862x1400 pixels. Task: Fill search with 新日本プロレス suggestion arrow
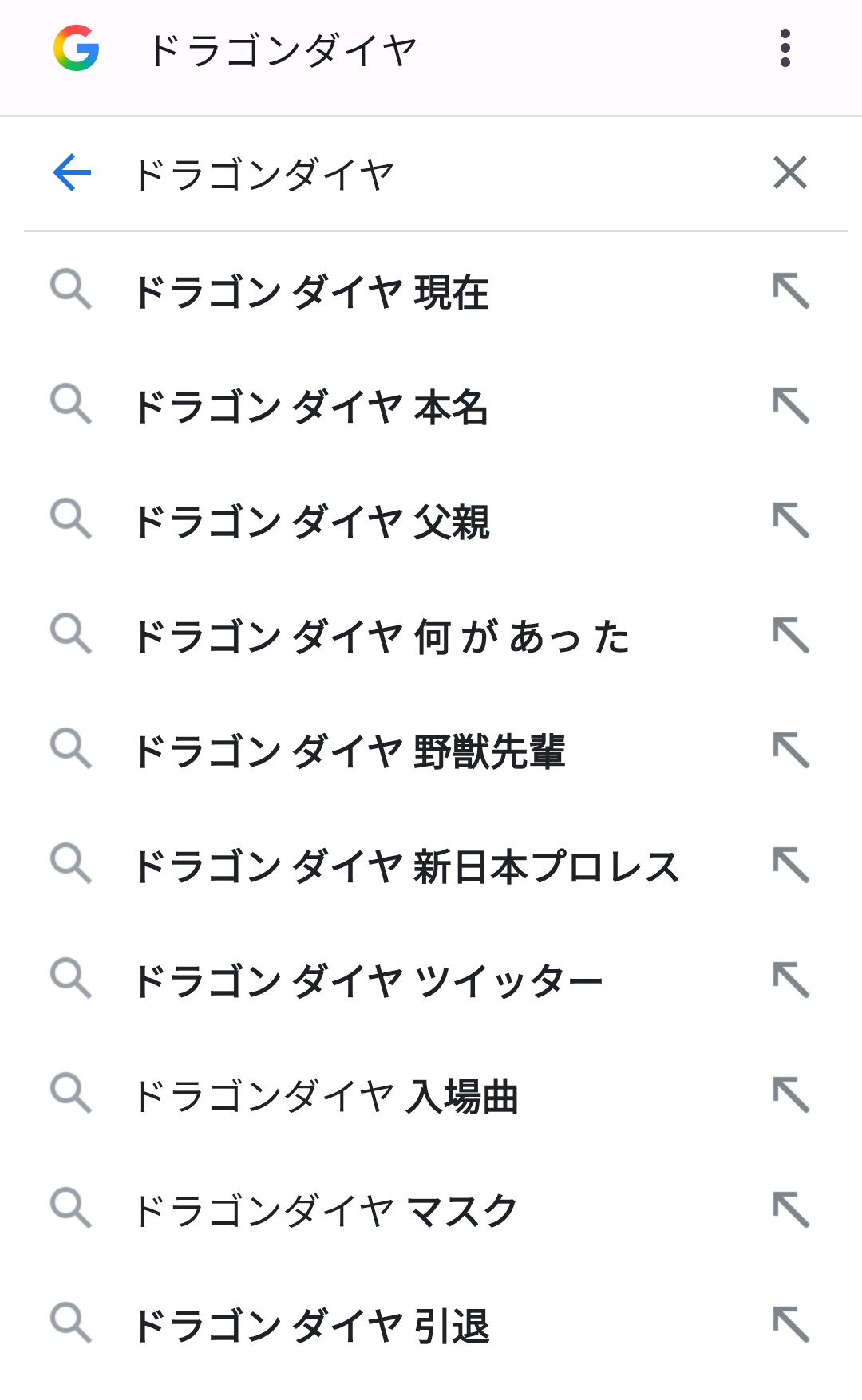(x=791, y=866)
